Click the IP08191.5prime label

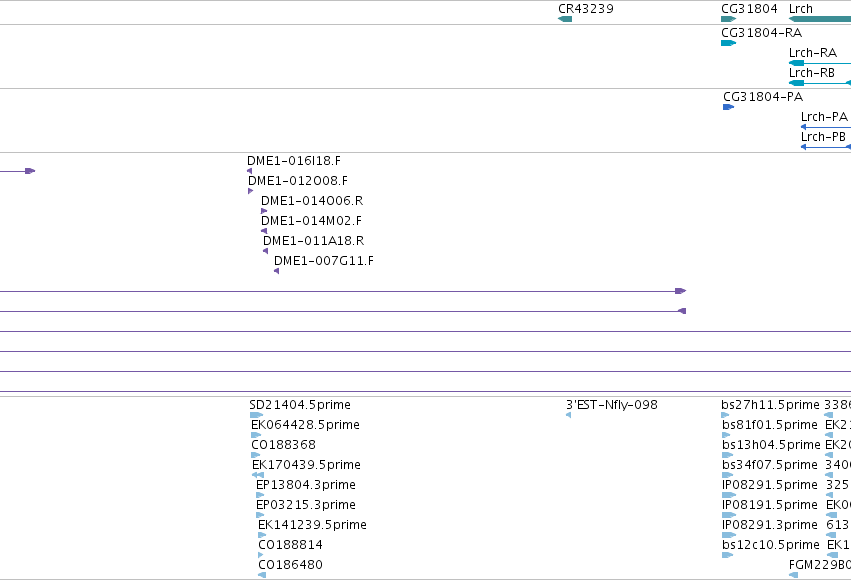tap(770, 505)
